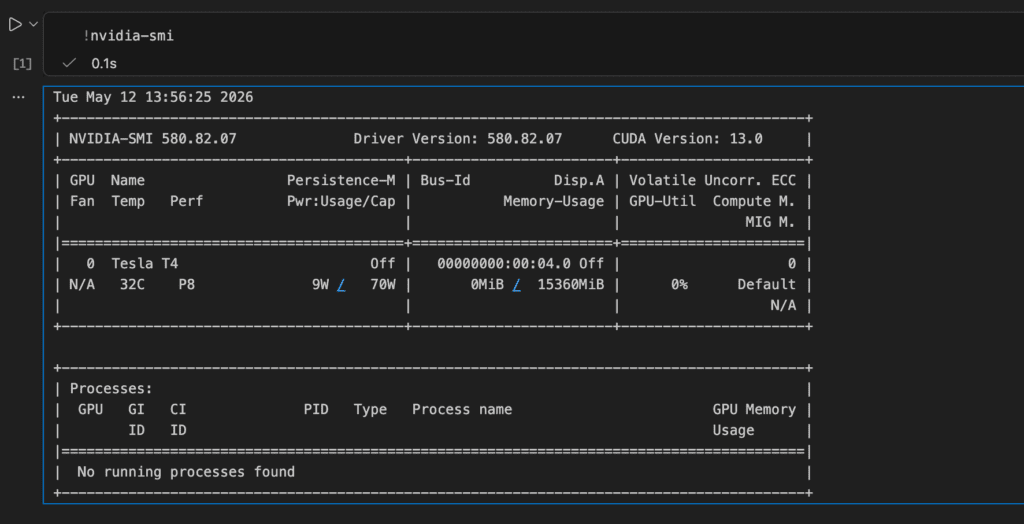Click the 00000000:00:04.0 bus id
Image resolution: width=1024 pixels, height=524 pixels.
coord(504,264)
